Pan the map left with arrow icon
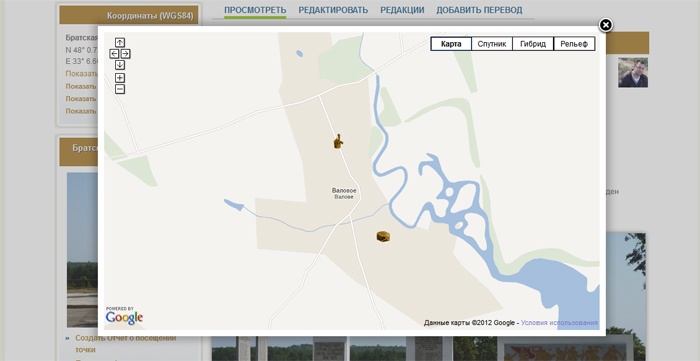The height and width of the screenshot is (361, 700). point(114,54)
